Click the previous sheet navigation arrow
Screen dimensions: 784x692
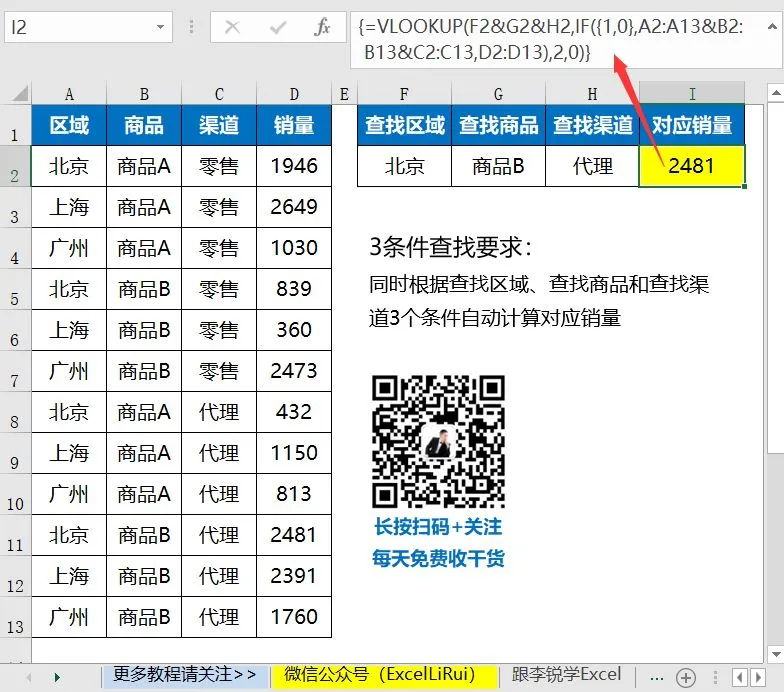click(x=29, y=678)
